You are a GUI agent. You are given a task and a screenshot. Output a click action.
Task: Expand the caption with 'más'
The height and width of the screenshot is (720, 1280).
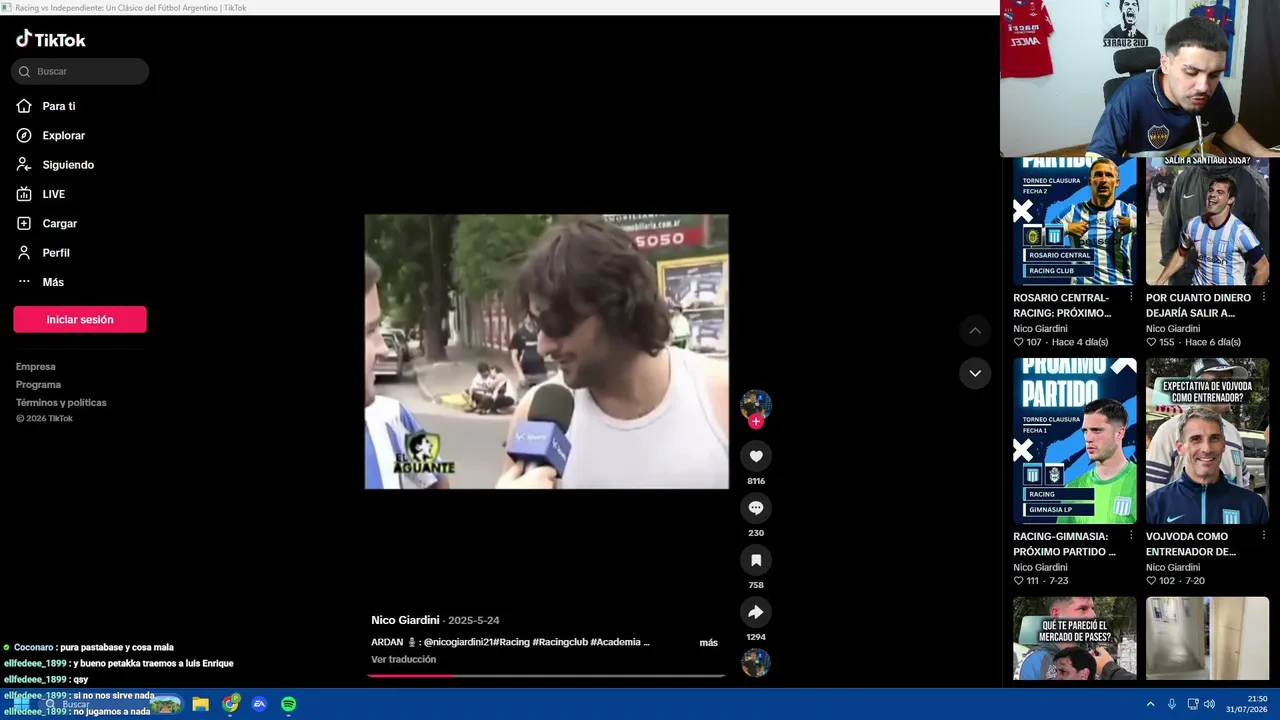(709, 643)
